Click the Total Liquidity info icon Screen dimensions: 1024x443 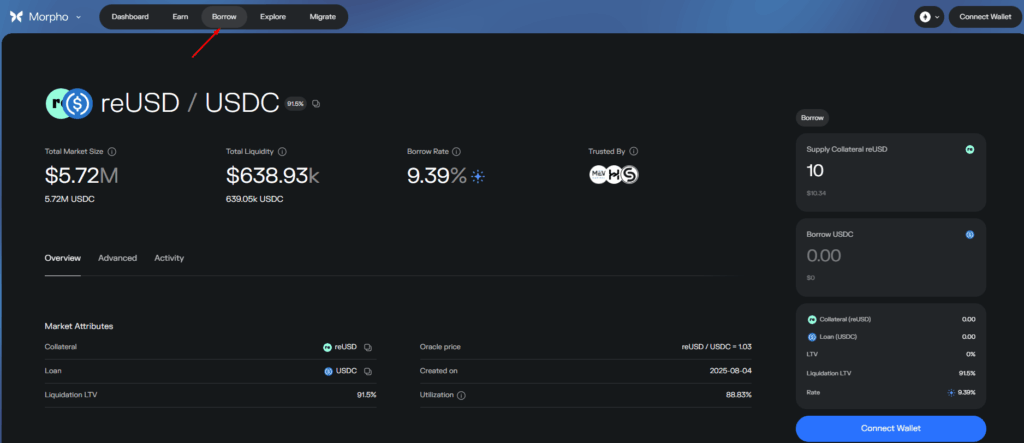point(282,152)
